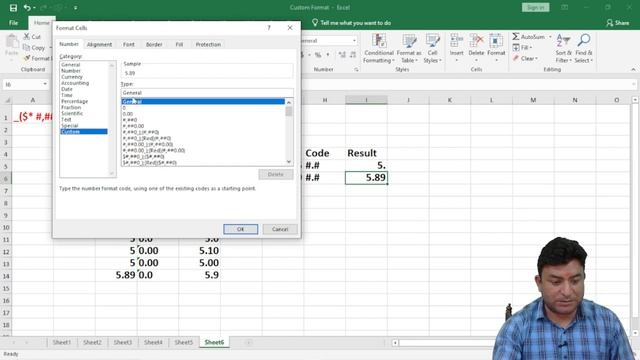Click the Delete cells icon
Viewport: 640px width, 360px height.
pos(476,41)
